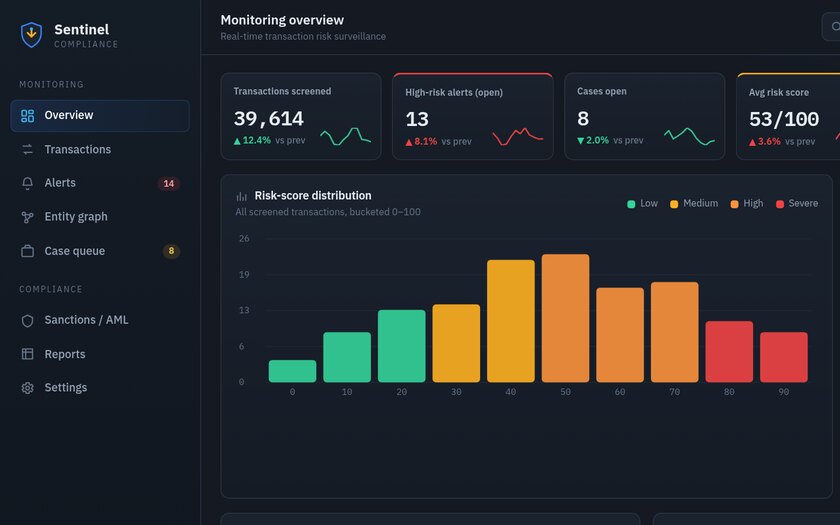Click the 2.0% vs prev text
The image size is (840, 525).
tap(610, 141)
